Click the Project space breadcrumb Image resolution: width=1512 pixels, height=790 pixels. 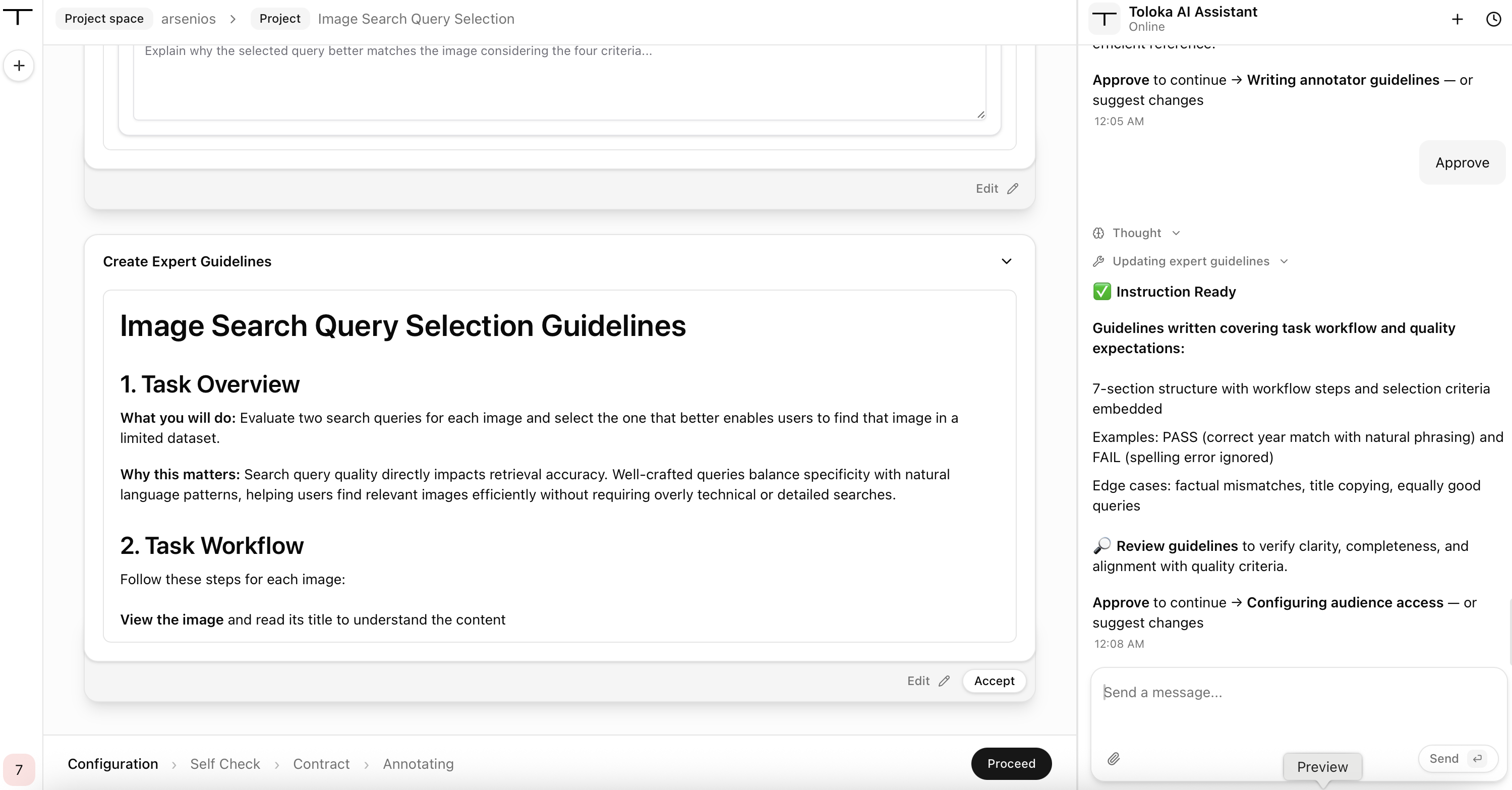coord(104,19)
